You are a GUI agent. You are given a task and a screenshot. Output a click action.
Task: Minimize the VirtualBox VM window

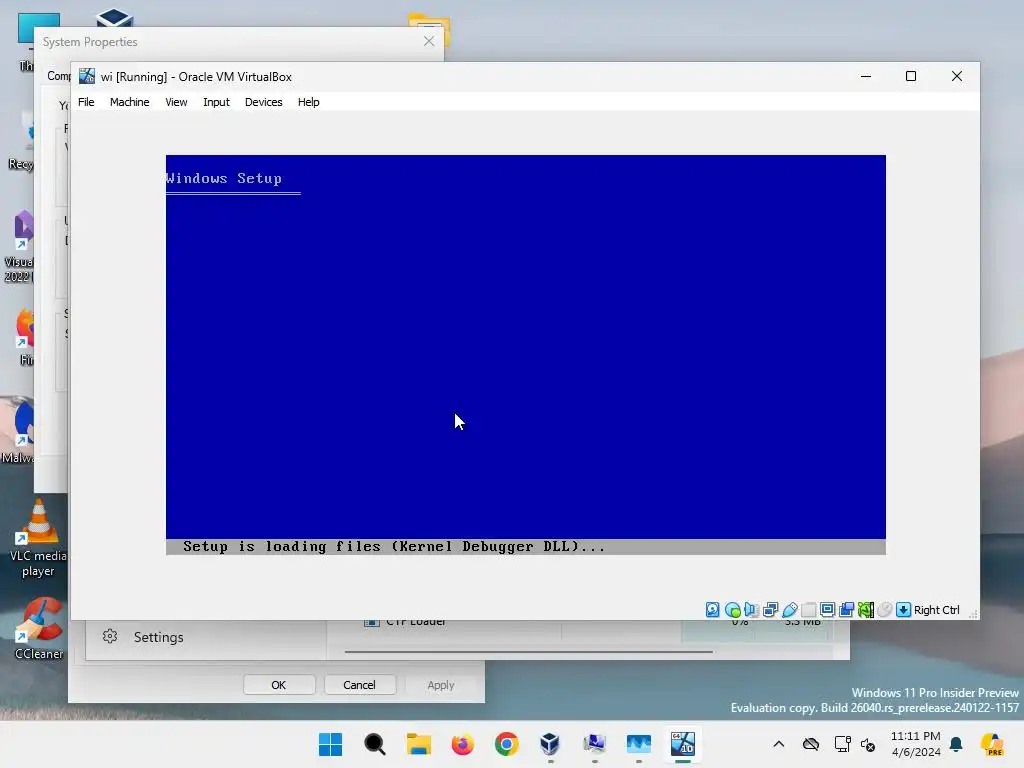[x=866, y=76]
